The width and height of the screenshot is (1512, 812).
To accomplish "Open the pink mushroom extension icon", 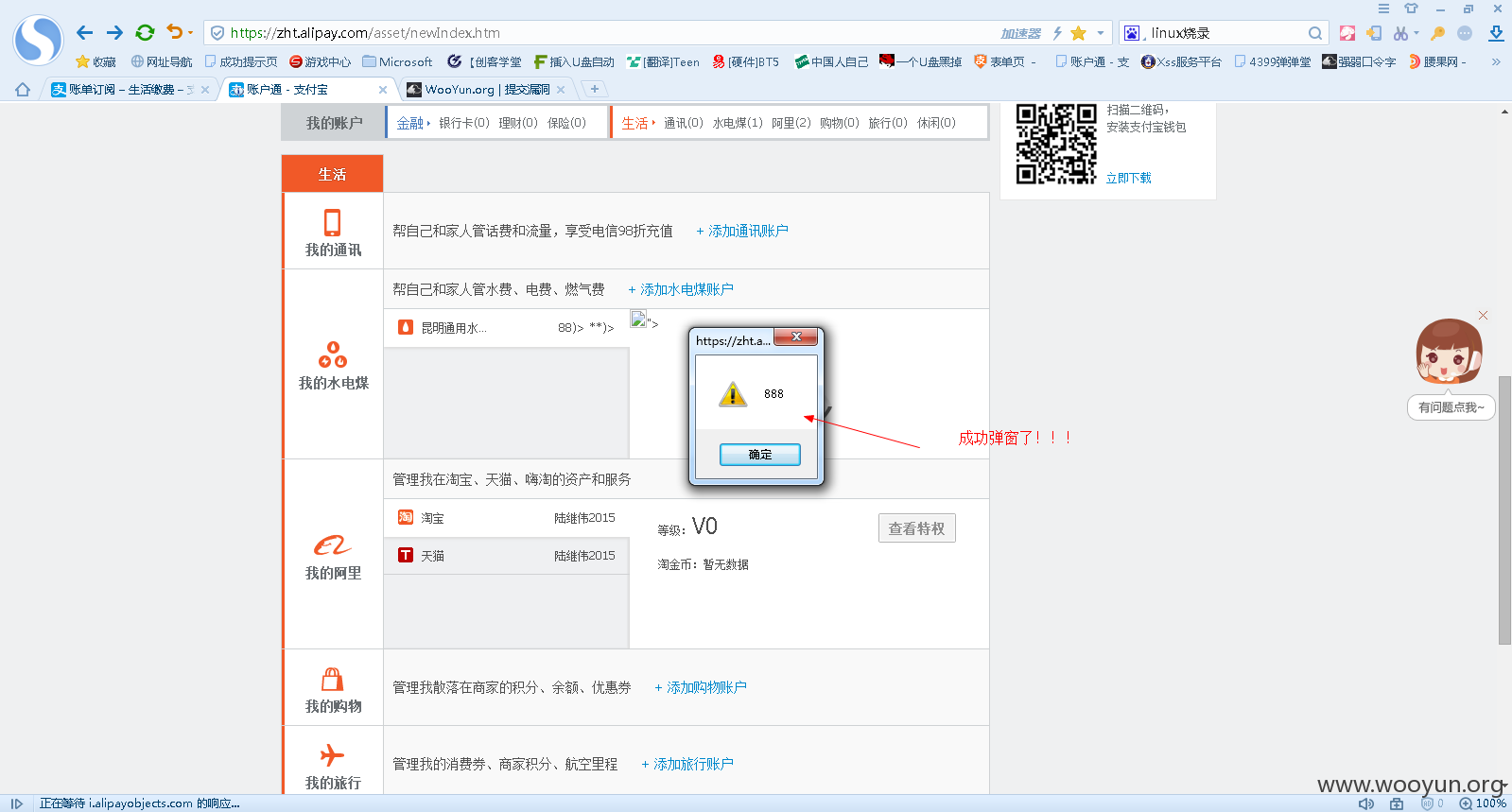I will click(1347, 33).
